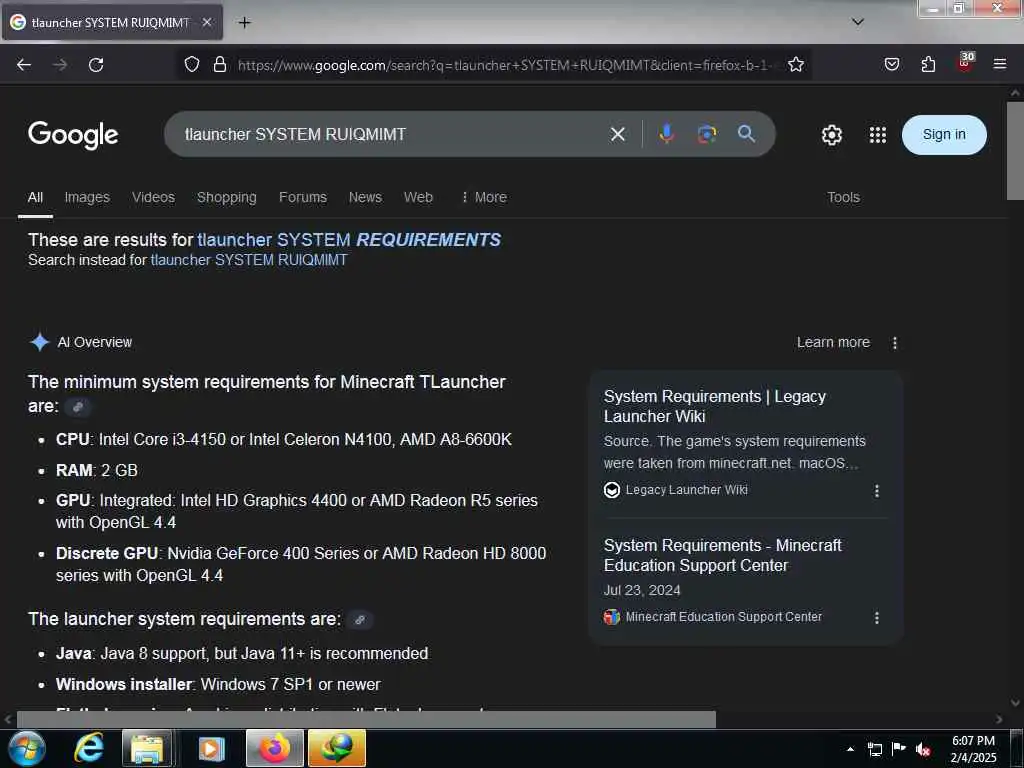
Task: Click the extension icon with badge 30
Action: [965, 62]
